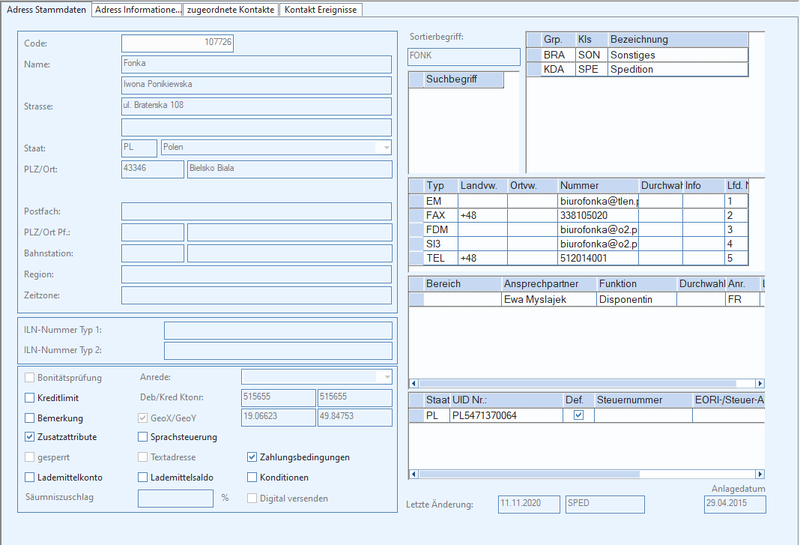Switch to the Adress Informationen tab
800x545 pixels.
tap(137, 10)
